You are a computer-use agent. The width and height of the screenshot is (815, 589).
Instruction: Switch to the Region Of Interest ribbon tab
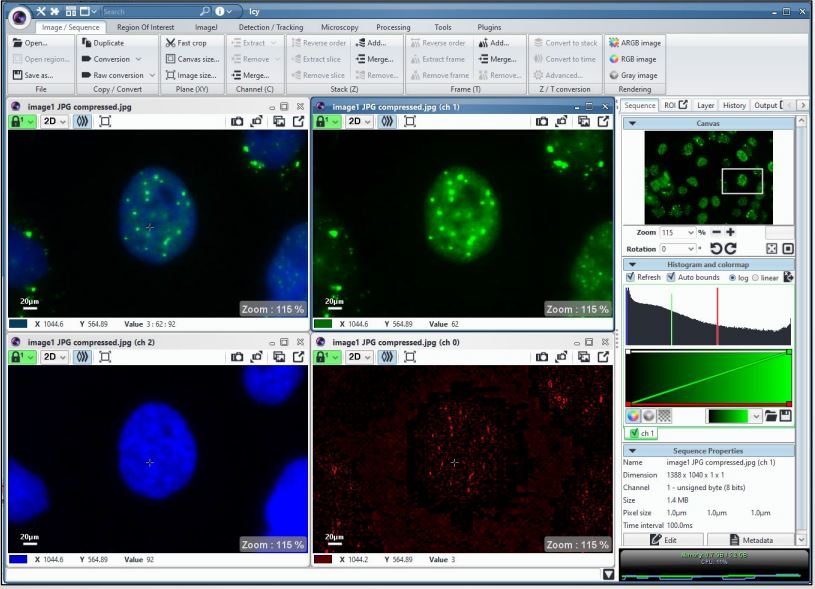145,27
